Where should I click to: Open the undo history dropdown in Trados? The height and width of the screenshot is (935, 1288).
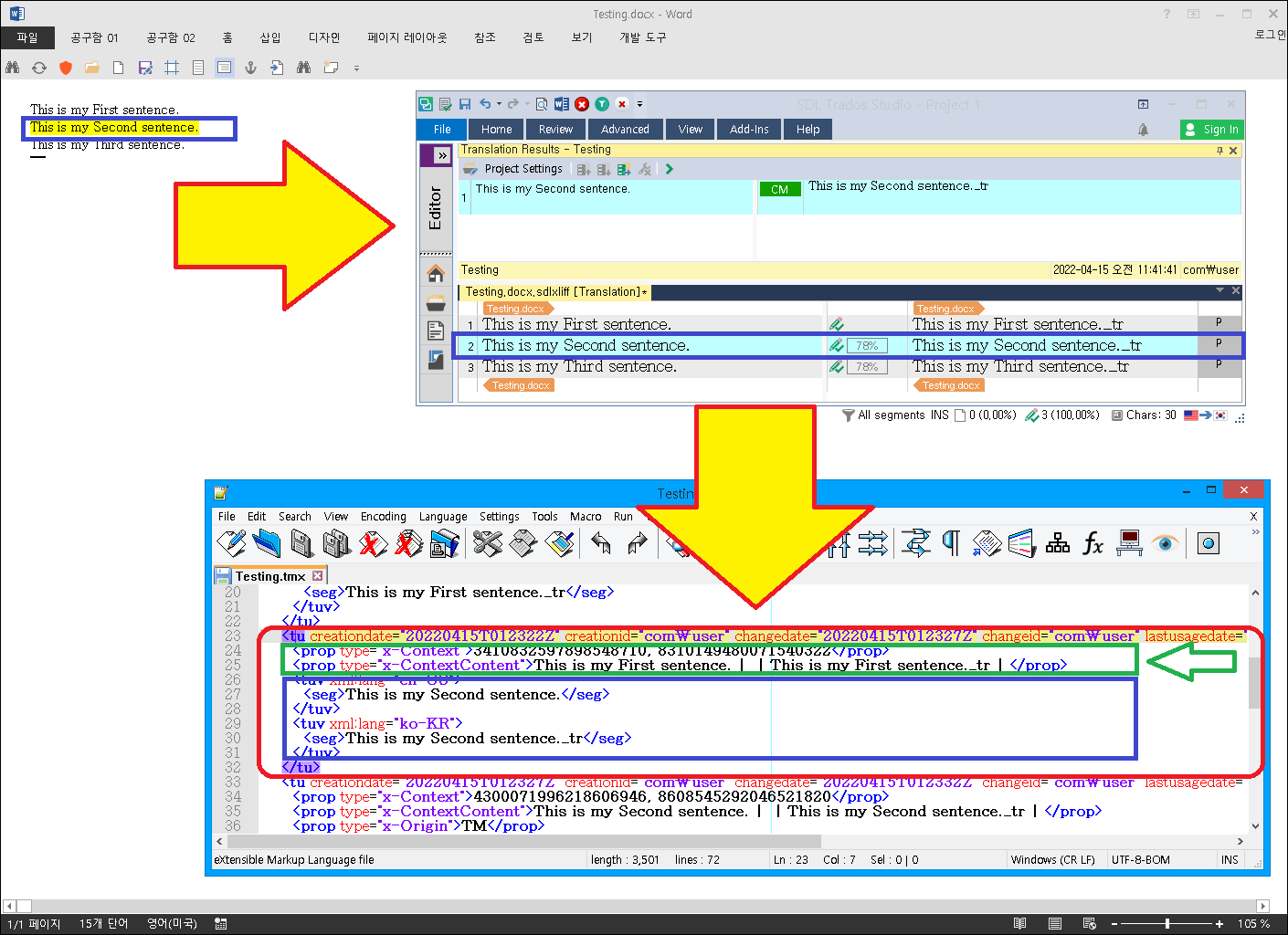pyautogui.click(x=499, y=104)
